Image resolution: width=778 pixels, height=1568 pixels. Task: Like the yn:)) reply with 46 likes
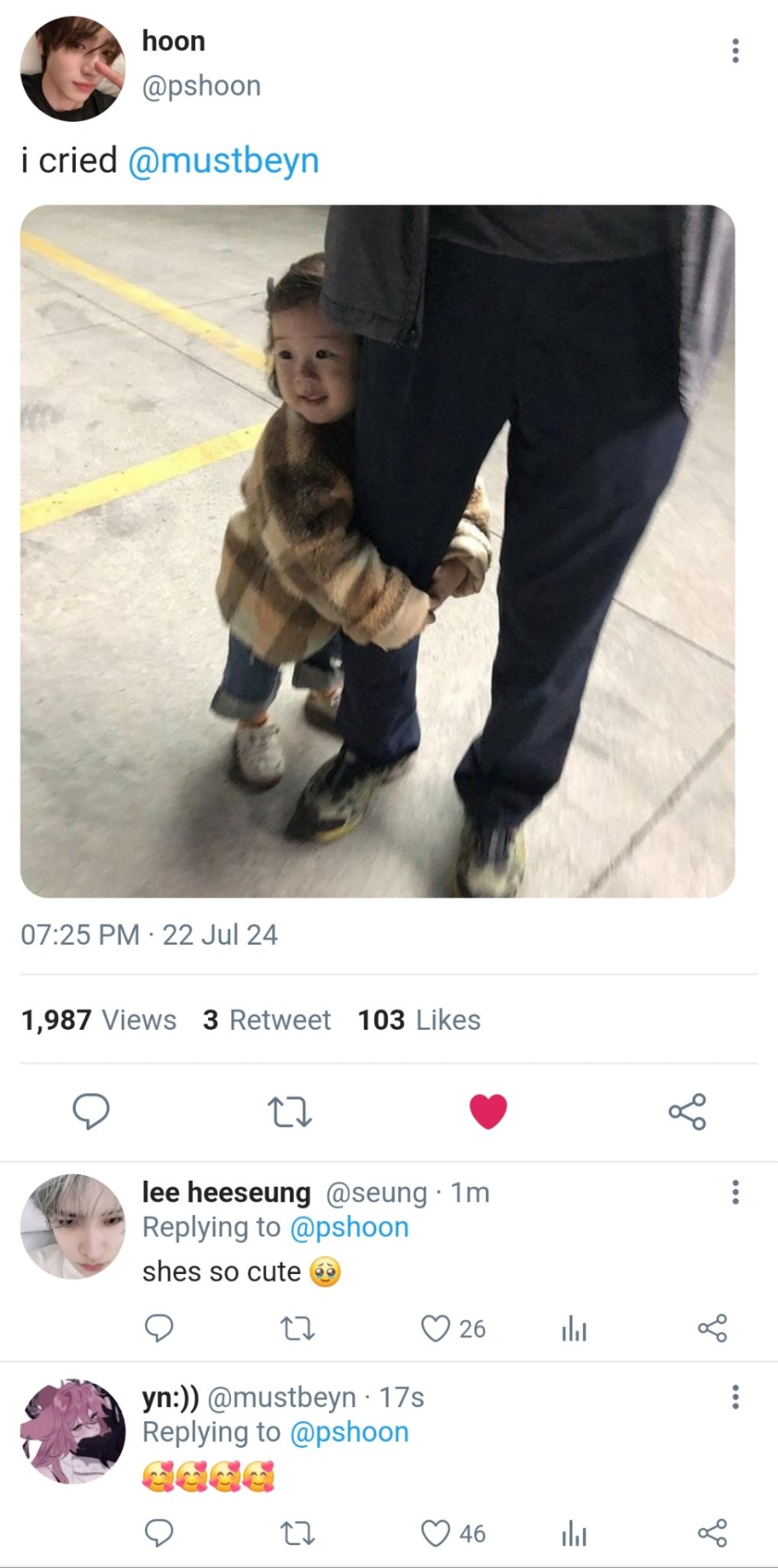click(435, 1534)
